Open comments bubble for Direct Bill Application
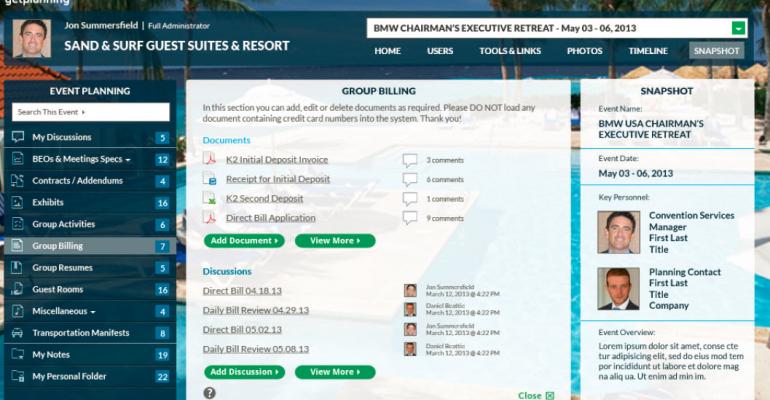Image resolution: width=770 pixels, height=400 pixels. pyautogui.click(x=410, y=218)
